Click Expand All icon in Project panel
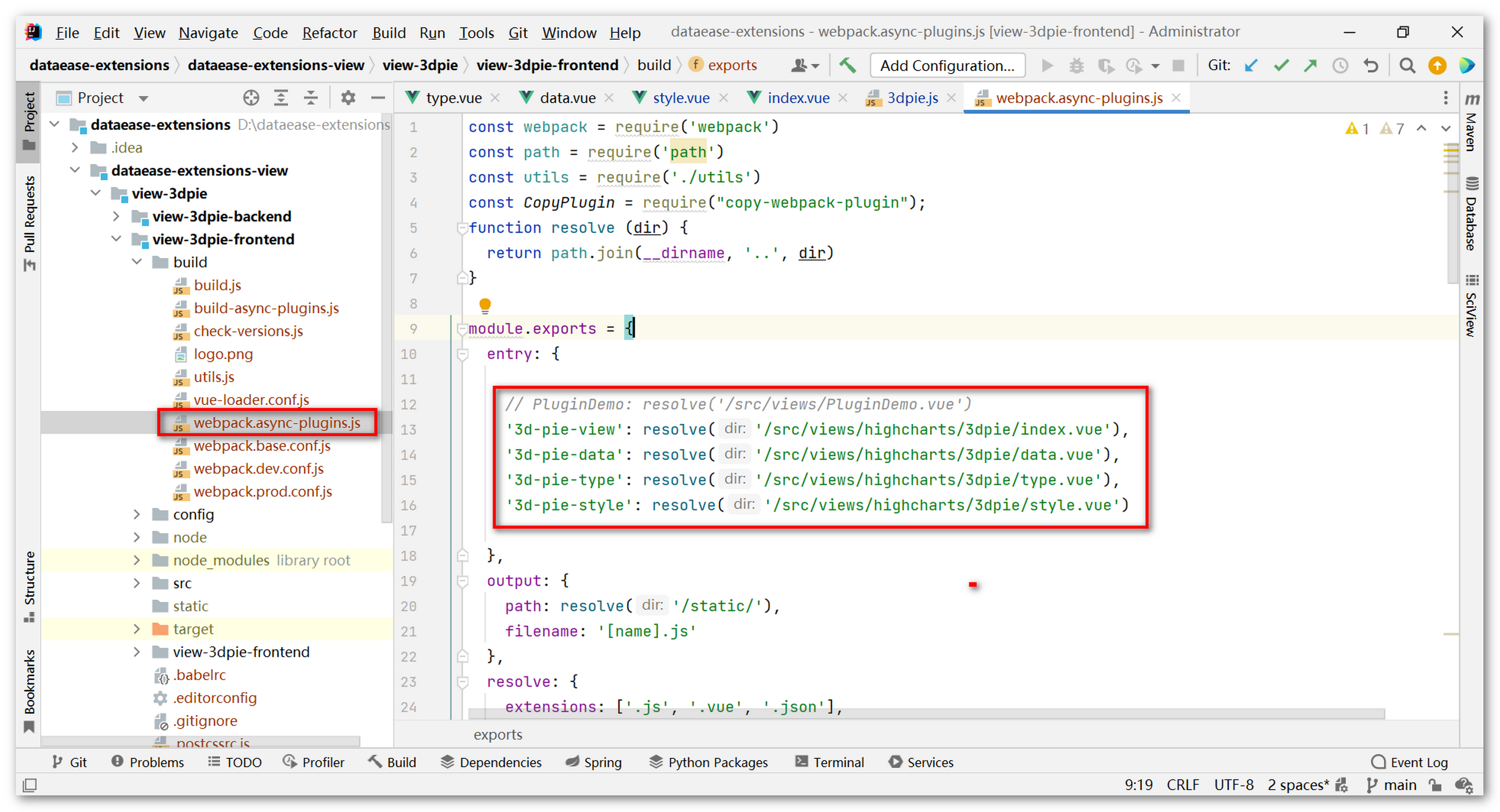The width and height of the screenshot is (1500, 812). click(x=281, y=98)
